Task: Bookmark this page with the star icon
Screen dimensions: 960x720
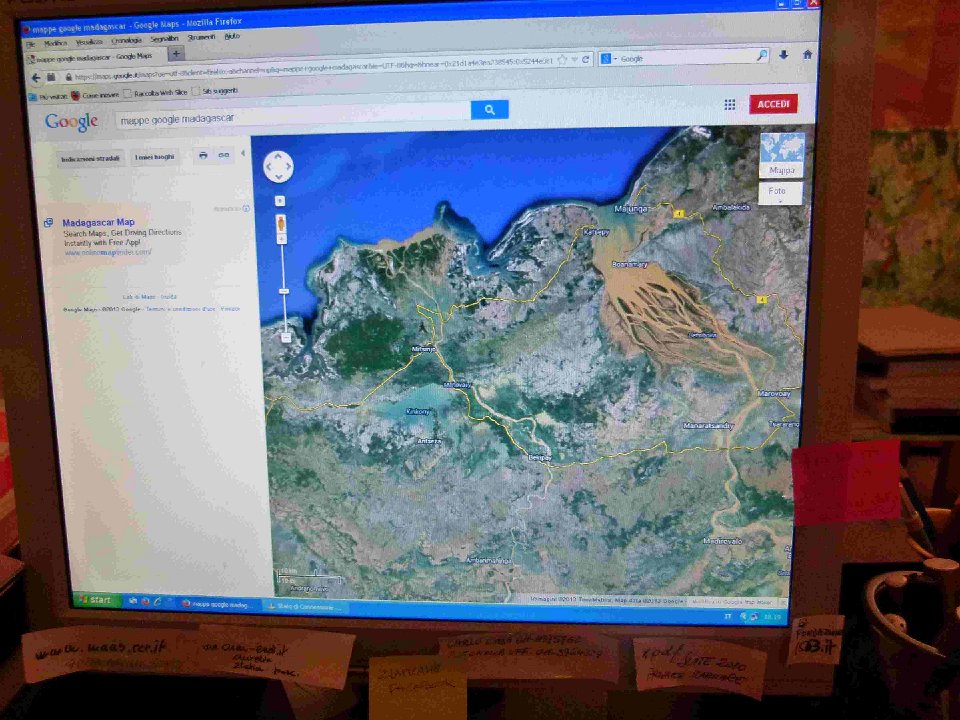Action: click(562, 60)
